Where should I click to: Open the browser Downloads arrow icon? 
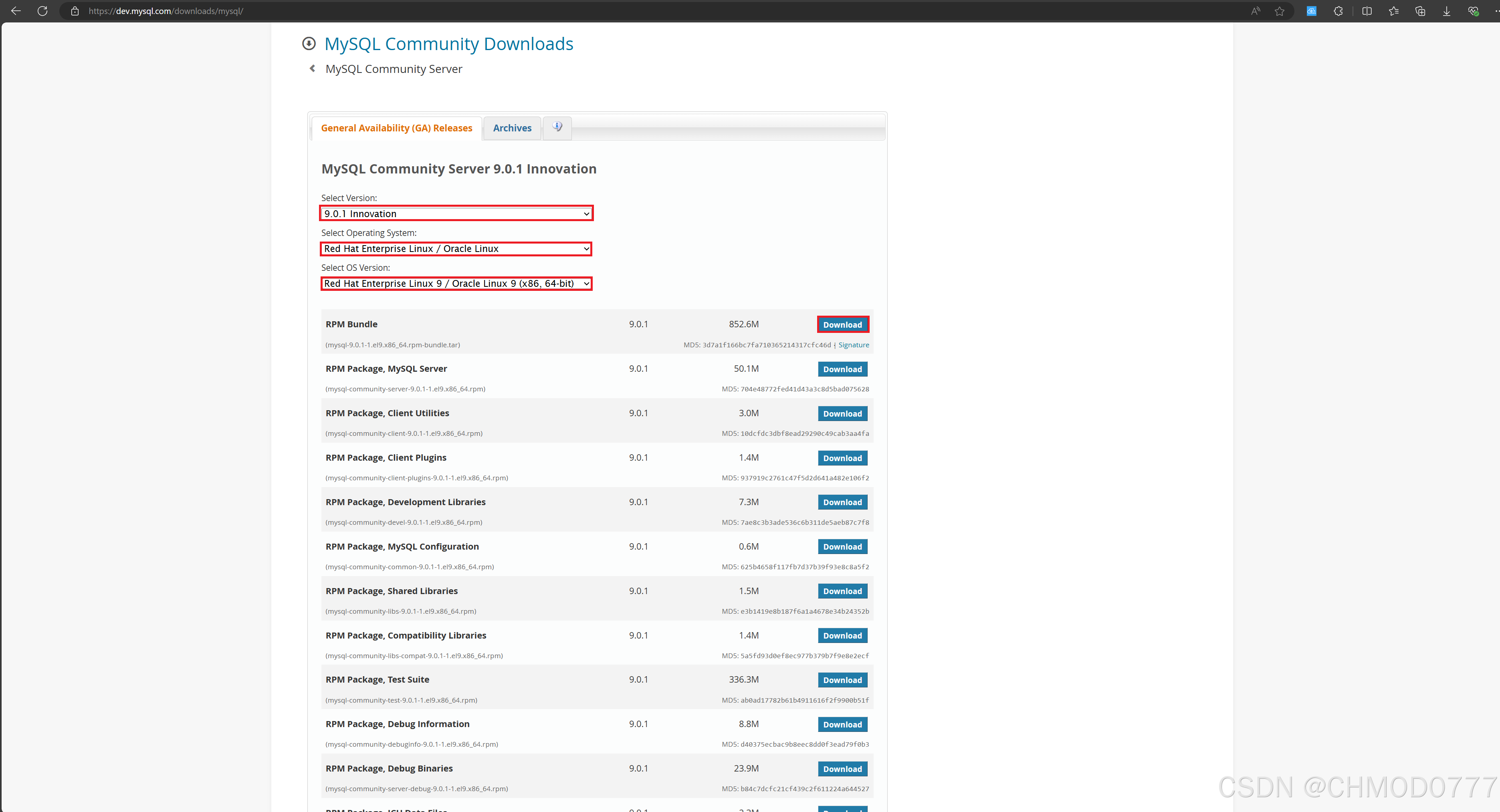coord(1446,11)
